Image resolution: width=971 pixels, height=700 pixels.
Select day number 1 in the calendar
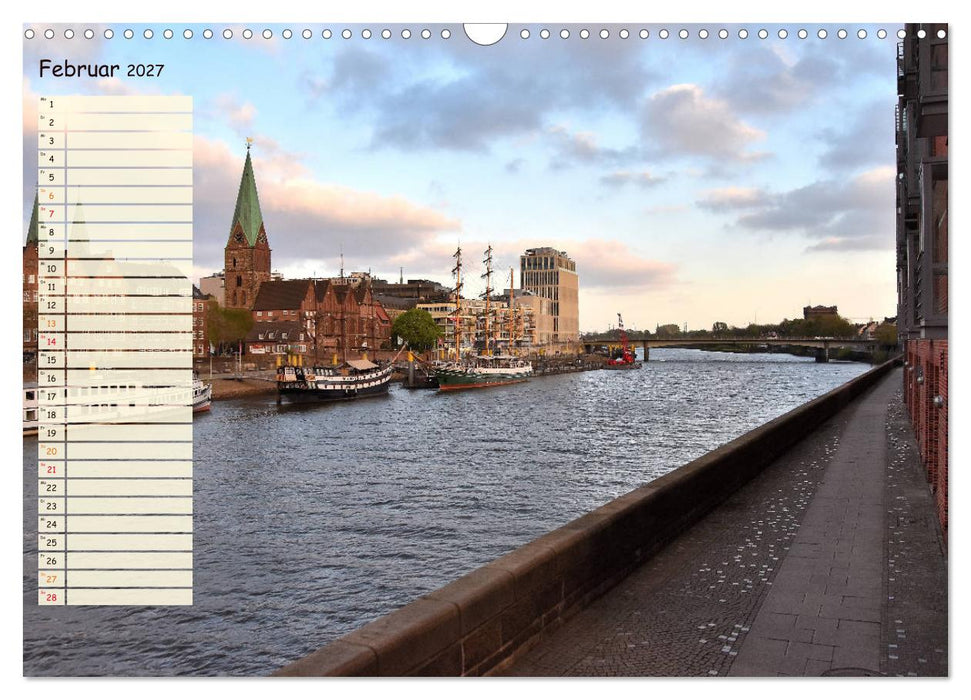(x=51, y=105)
